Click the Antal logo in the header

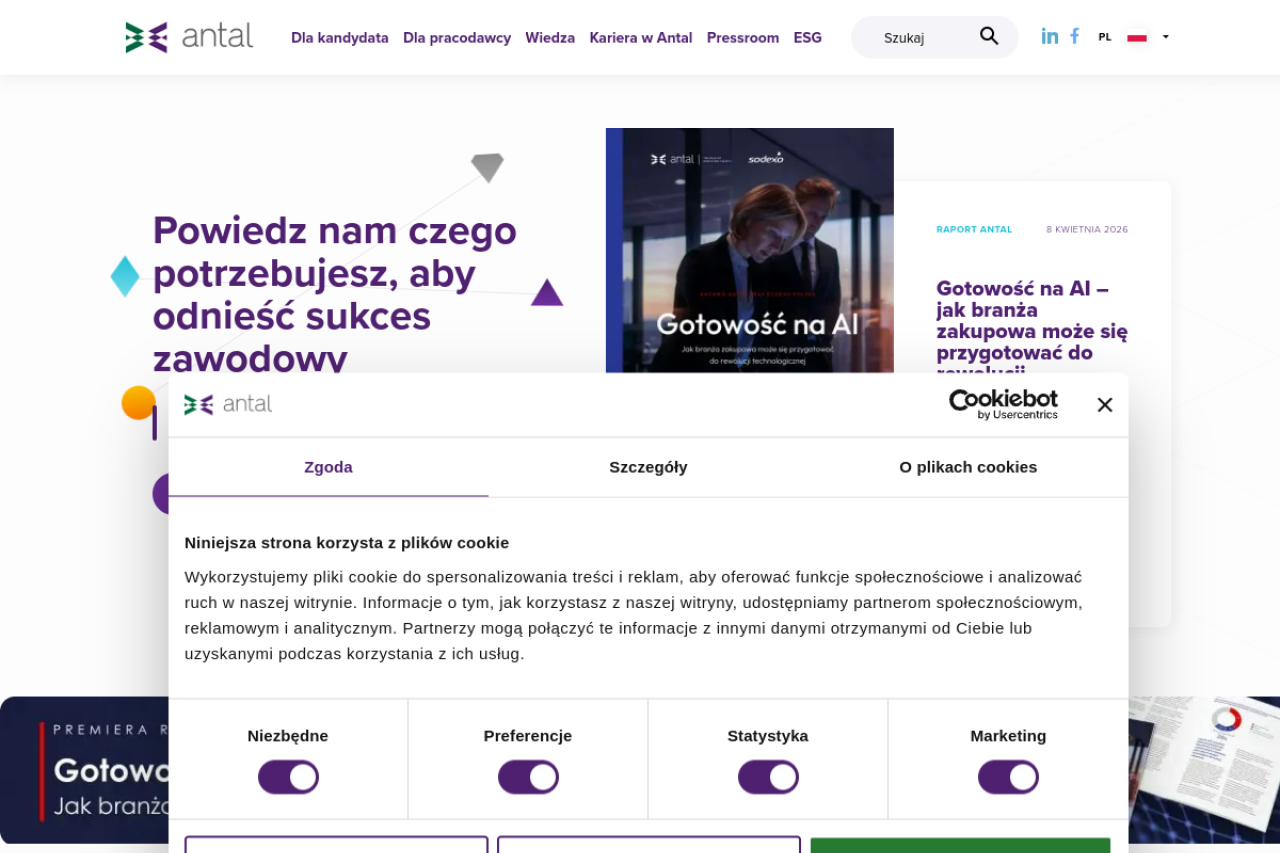(189, 37)
